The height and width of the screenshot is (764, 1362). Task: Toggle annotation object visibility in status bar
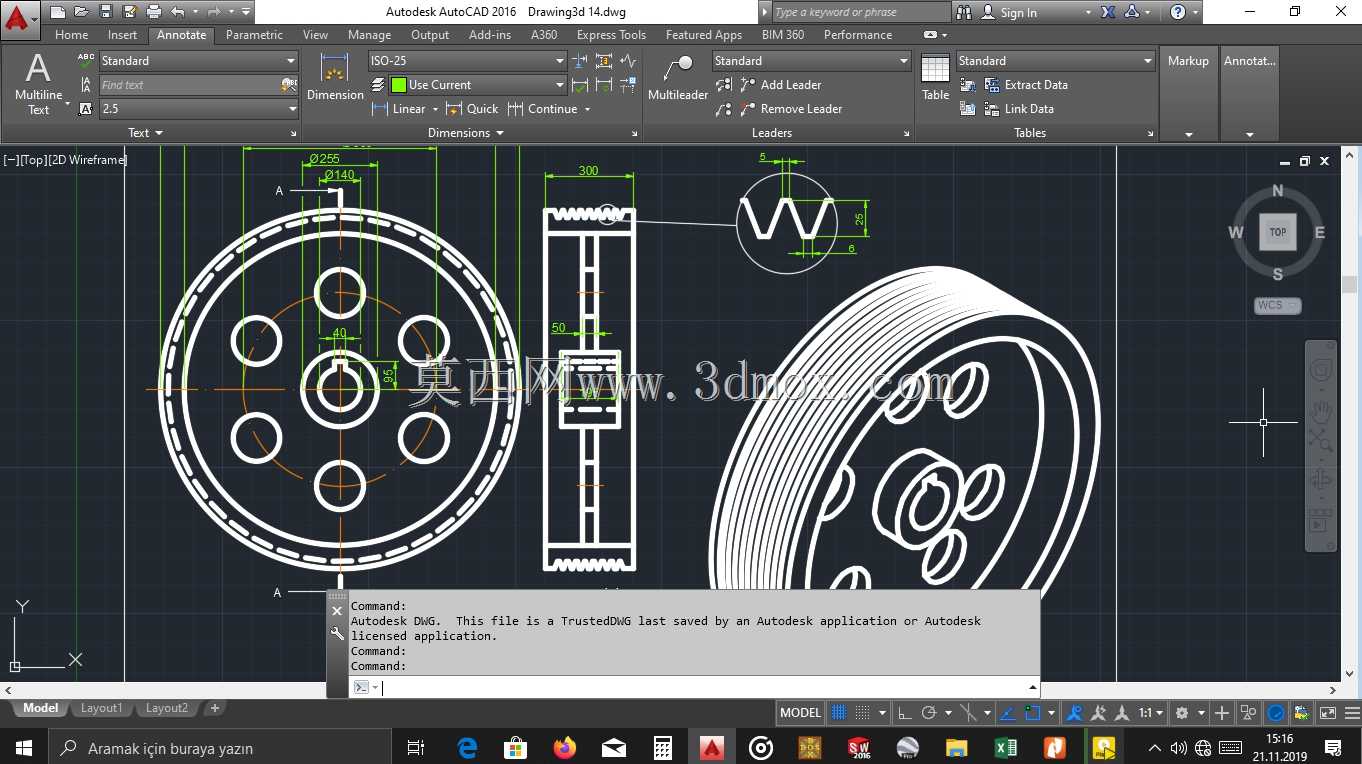[x=1075, y=713]
